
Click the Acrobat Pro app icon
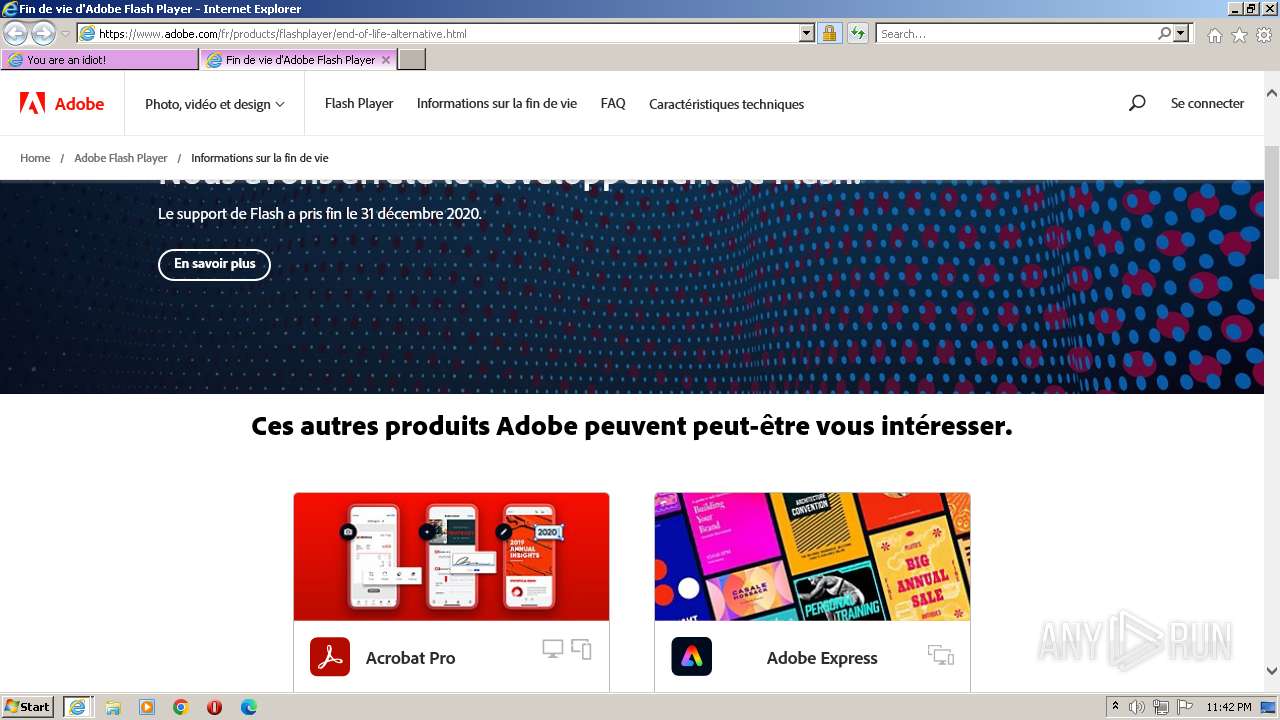pyautogui.click(x=330, y=657)
